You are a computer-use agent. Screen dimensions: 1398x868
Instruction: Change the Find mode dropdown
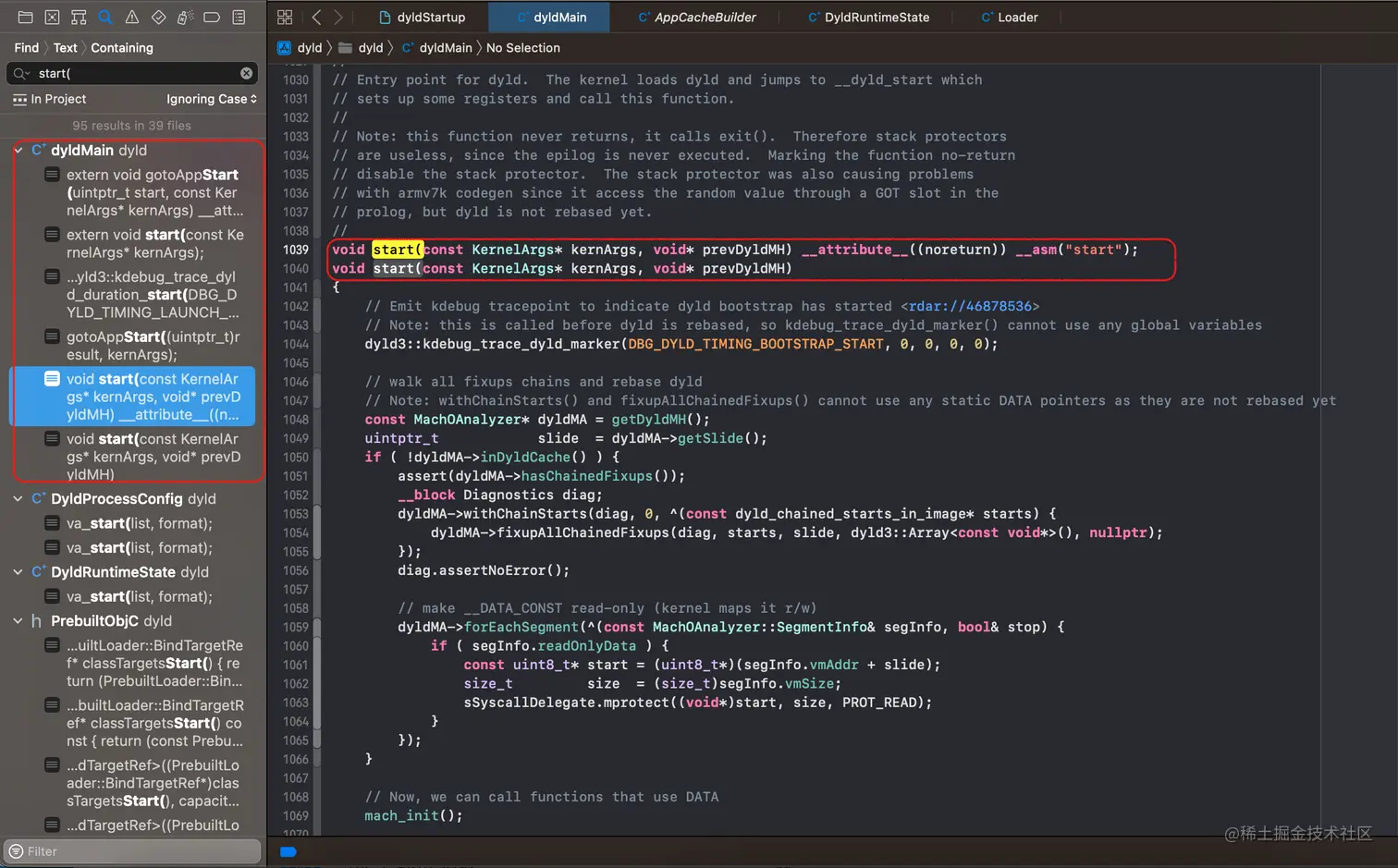click(x=27, y=48)
